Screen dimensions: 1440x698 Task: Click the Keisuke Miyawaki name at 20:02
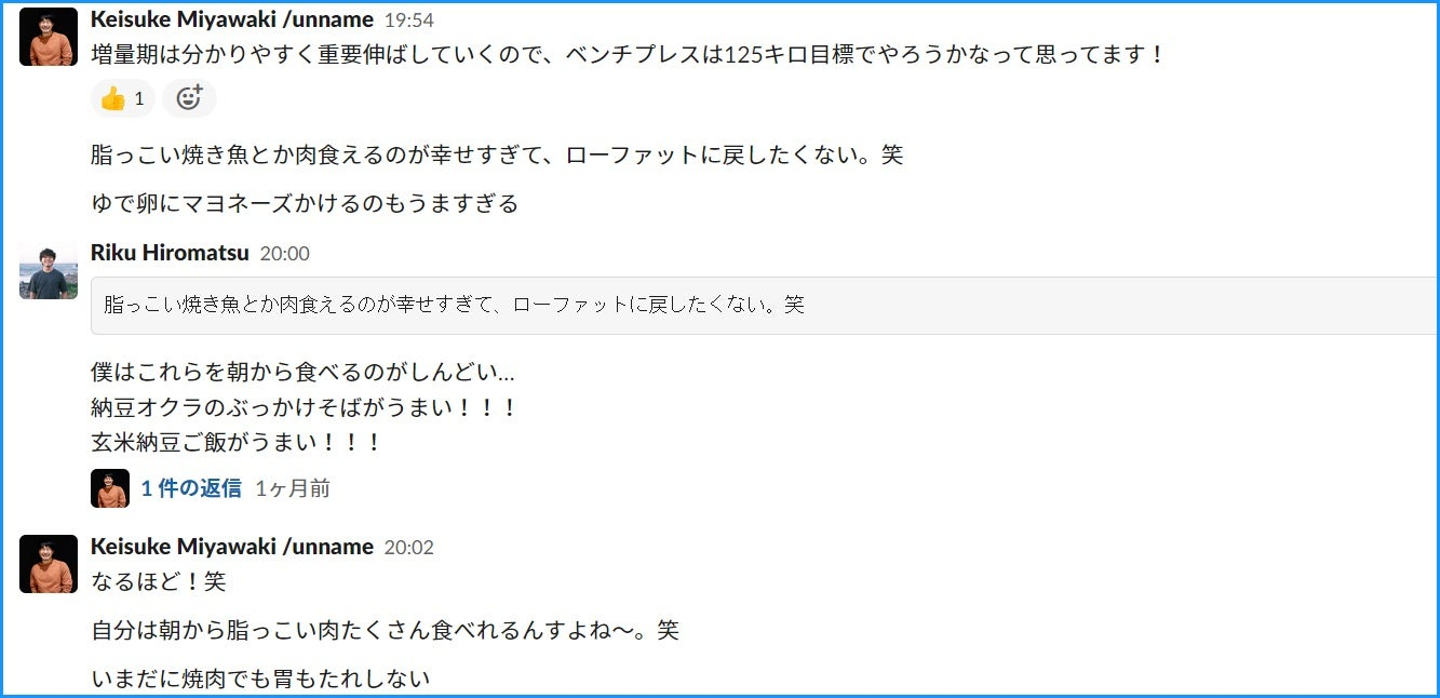(x=232, y=547)
